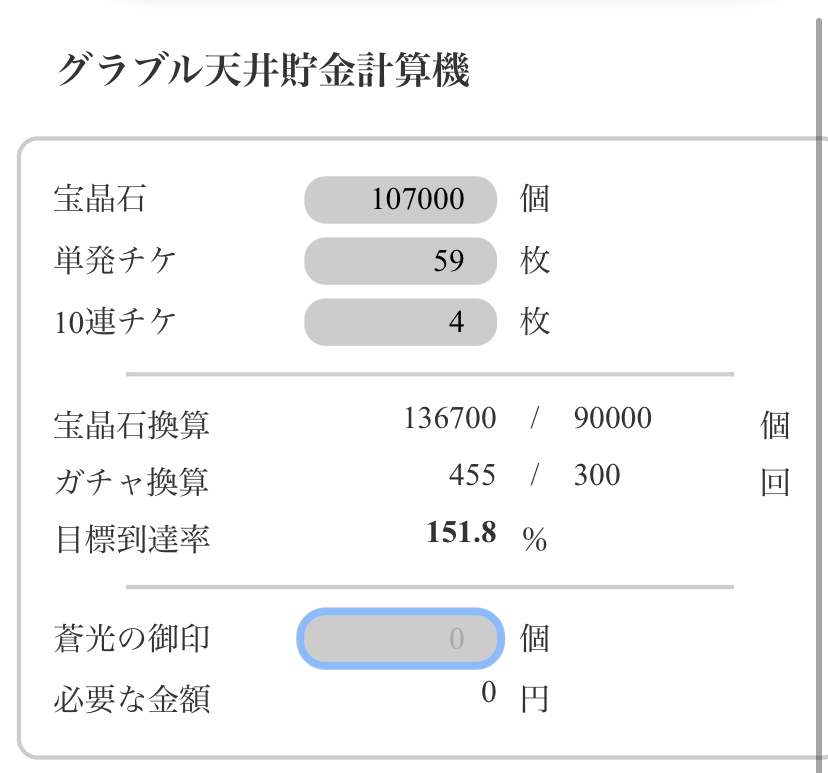Tap the 10連チケ label

click(114, 323)
